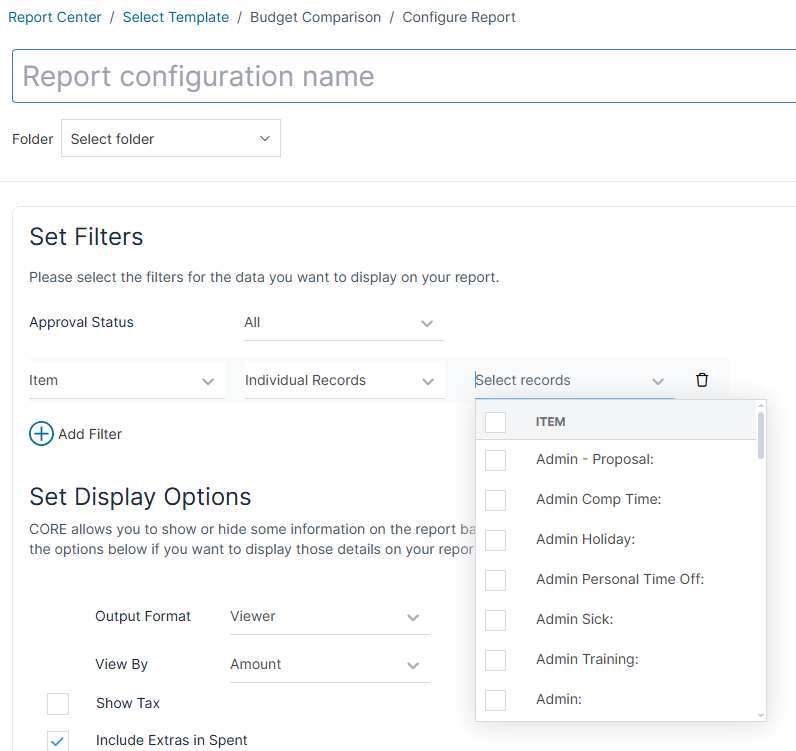Check the ITEM select-all checkbox
The width and height of the screenshot is (796, 751).
495,422
